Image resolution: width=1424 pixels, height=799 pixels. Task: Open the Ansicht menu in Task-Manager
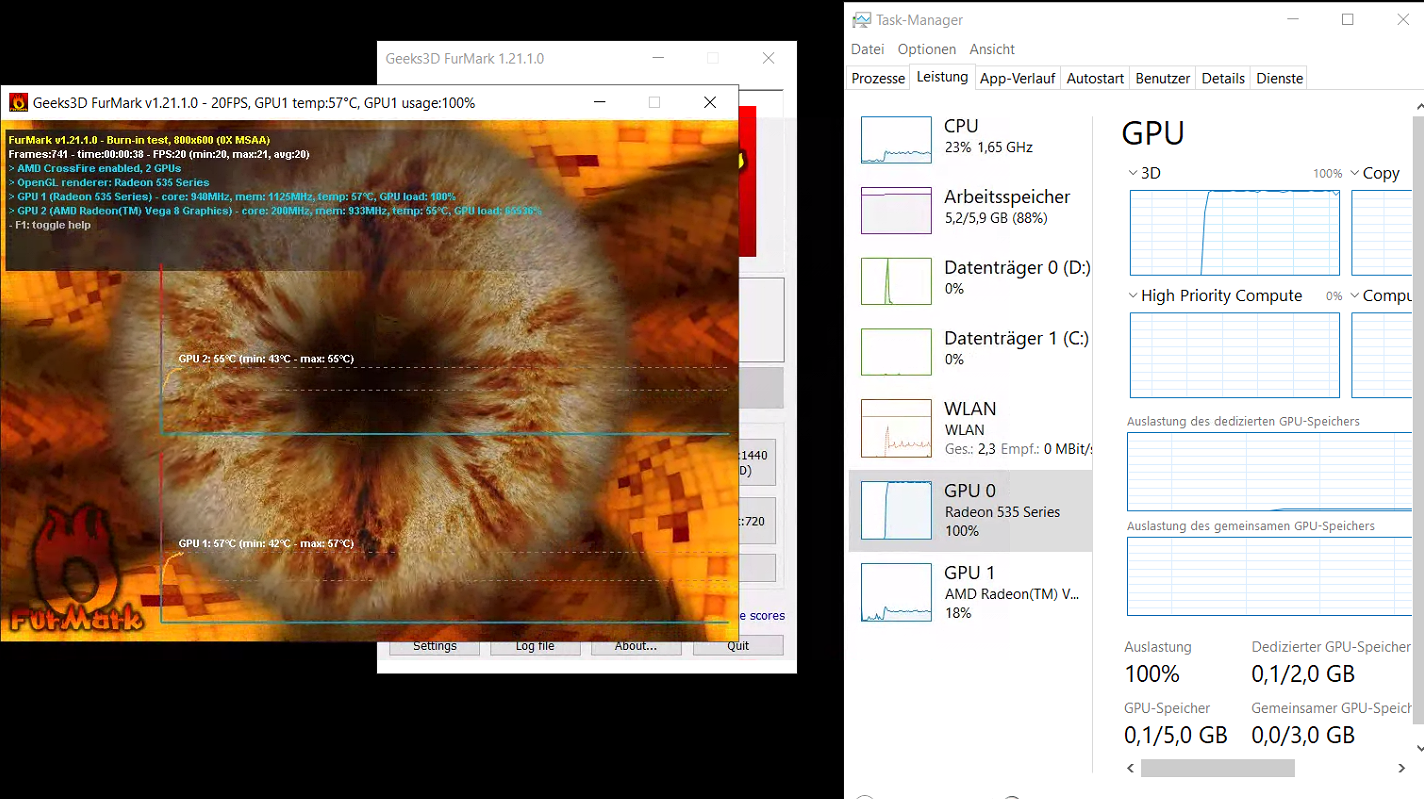992,49
